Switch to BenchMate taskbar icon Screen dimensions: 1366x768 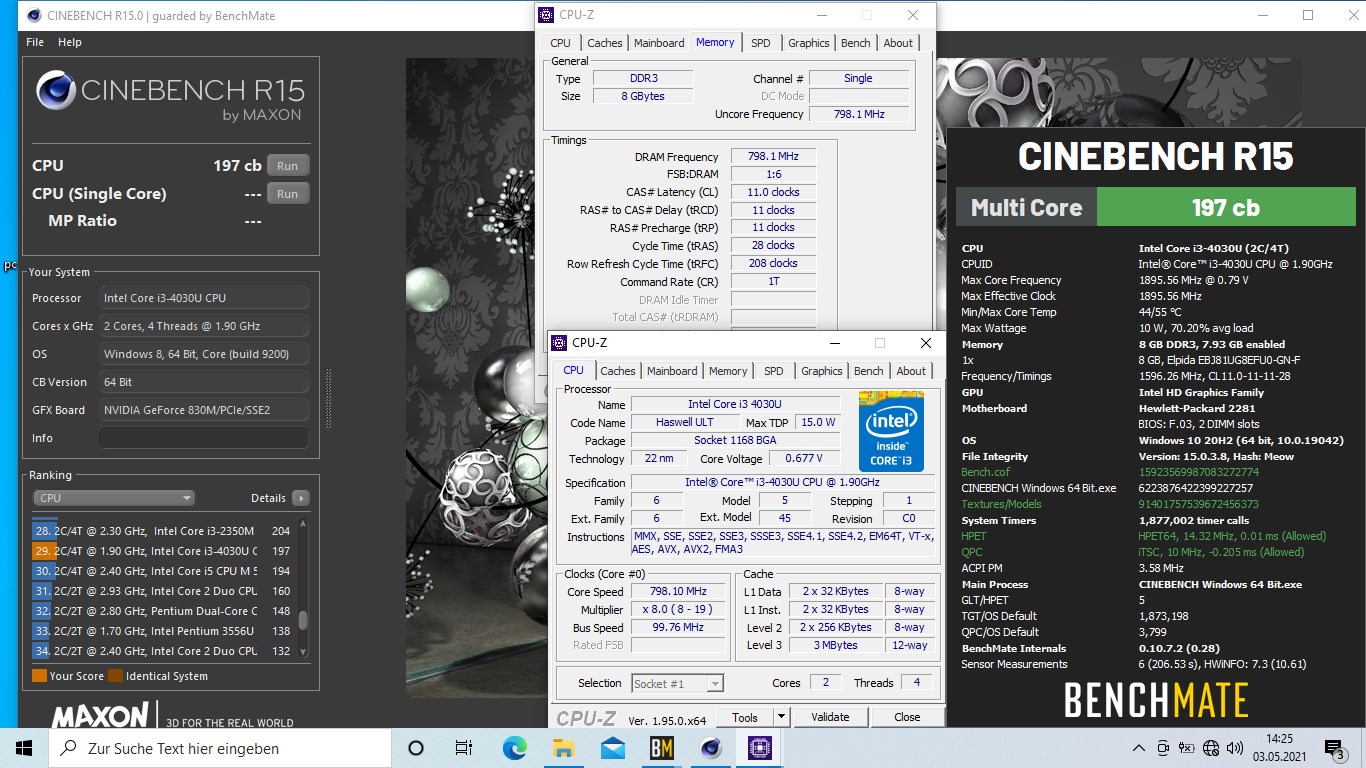661,748
